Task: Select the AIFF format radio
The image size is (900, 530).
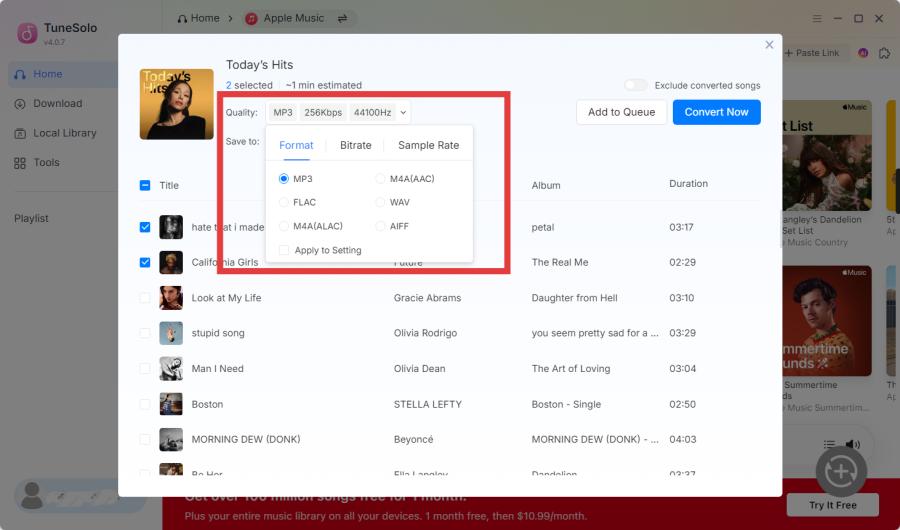Action: tap(380, 226)
